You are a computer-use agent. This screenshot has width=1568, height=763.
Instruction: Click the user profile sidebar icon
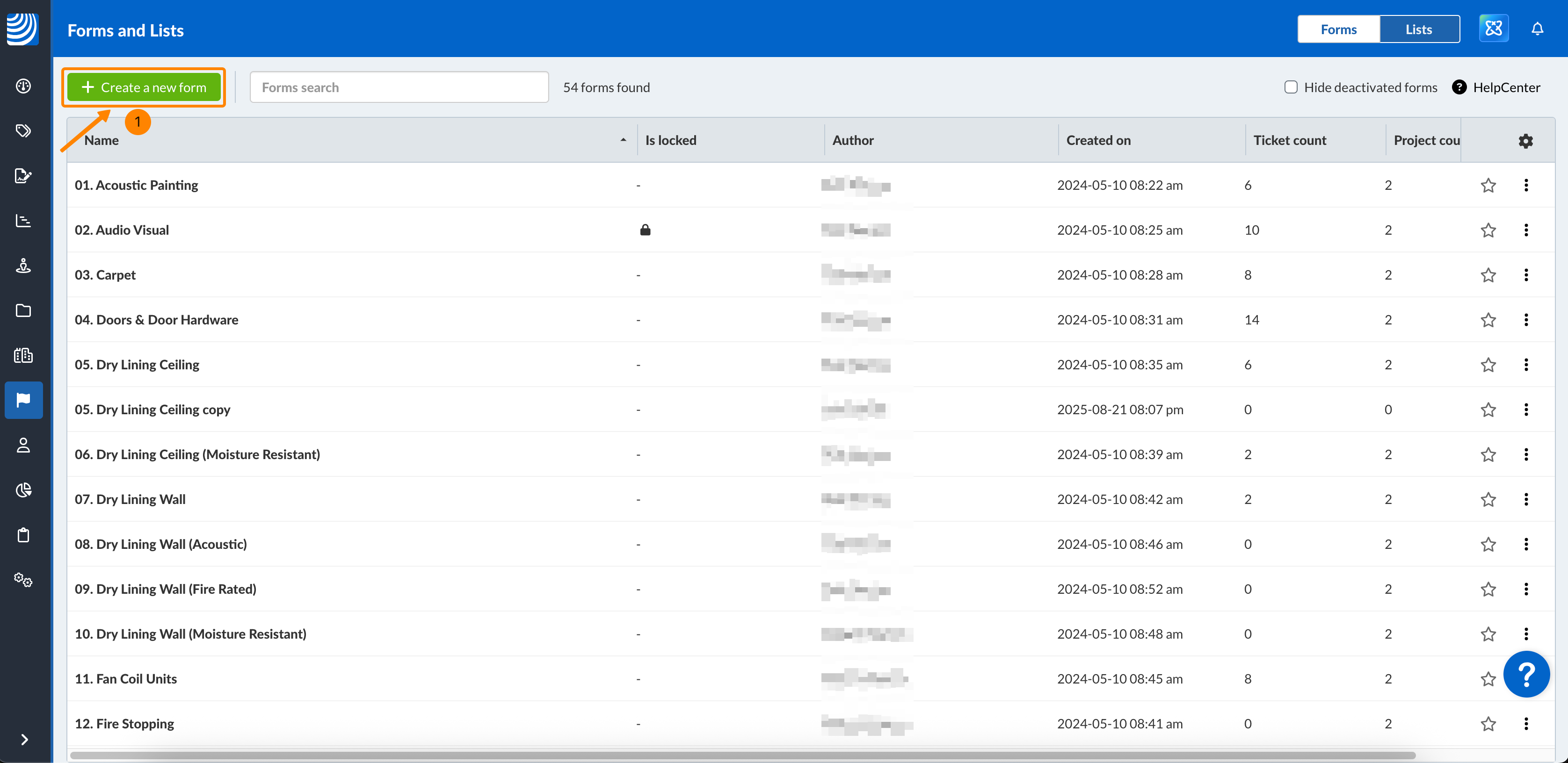point(23,446)
